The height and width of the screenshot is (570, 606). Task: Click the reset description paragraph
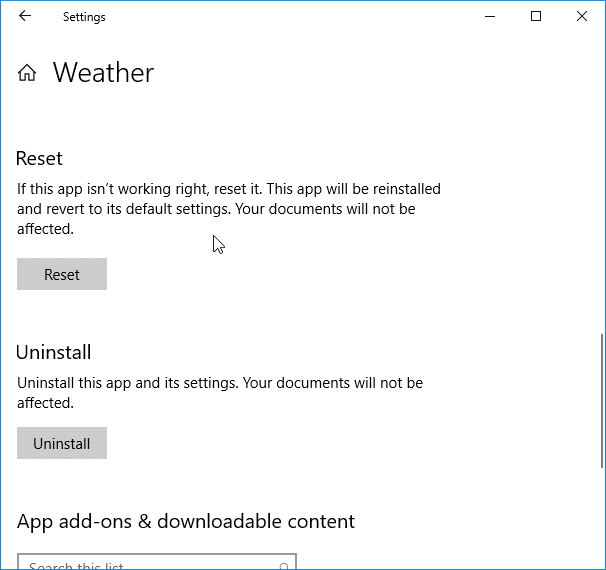pos(229,209)
